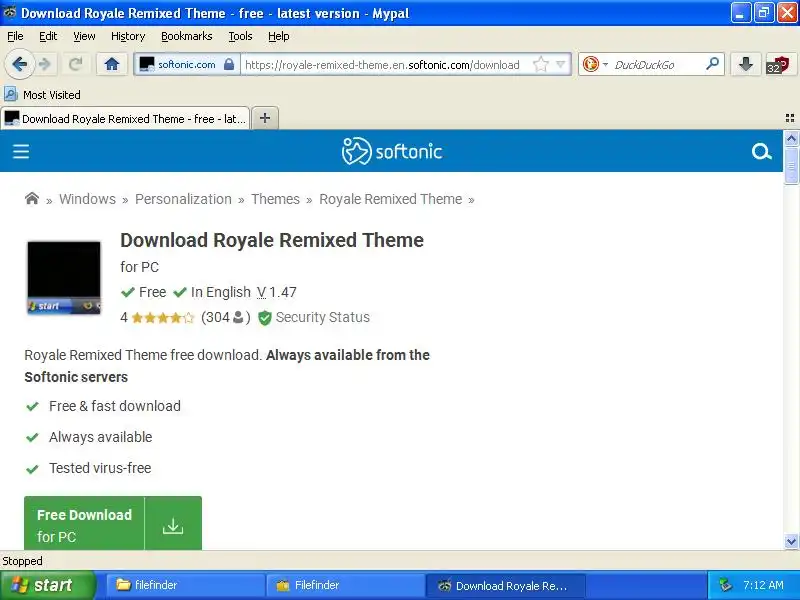Click the V 1.47 version label
The width and height of the screenshot is (800, 600).
pyautogui.click(x=277, y=292)
